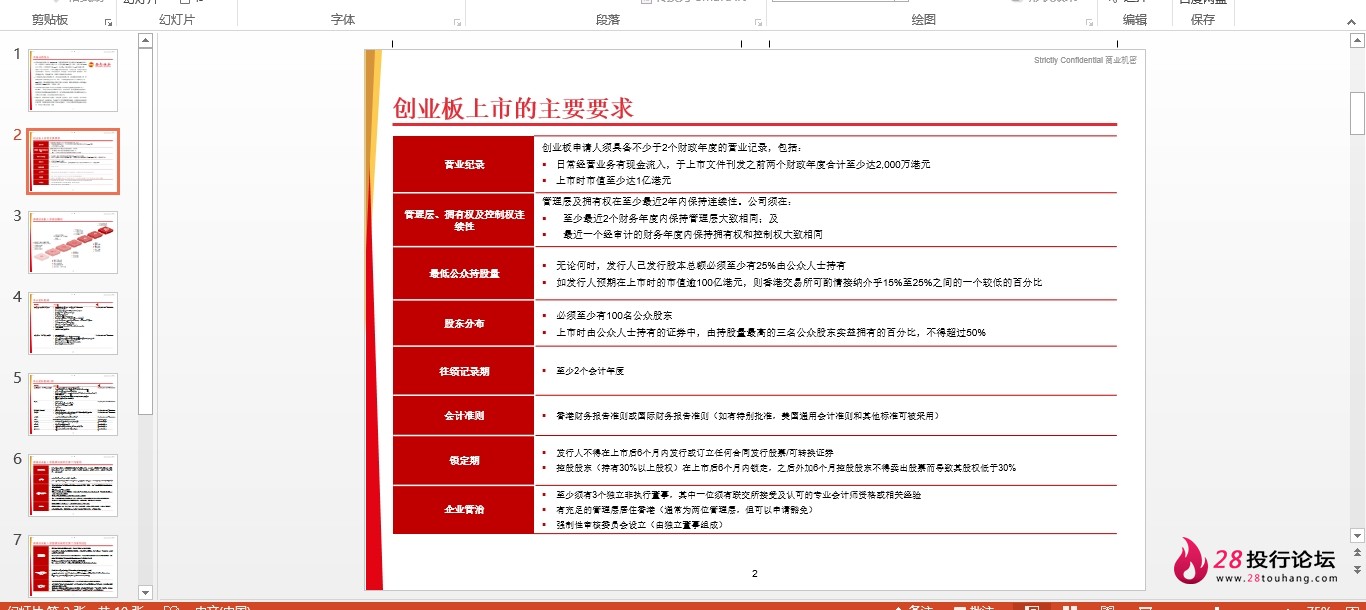This screenshot has width=1366, height=610.
Task: Select slide 3 thumbnail
Action: click(x=73, y=242)
